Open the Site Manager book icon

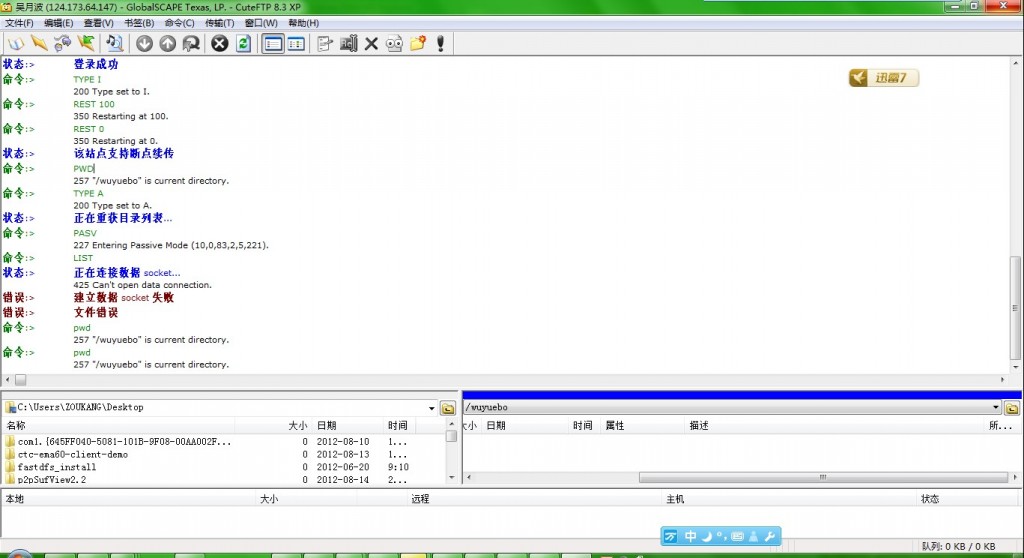16,44
